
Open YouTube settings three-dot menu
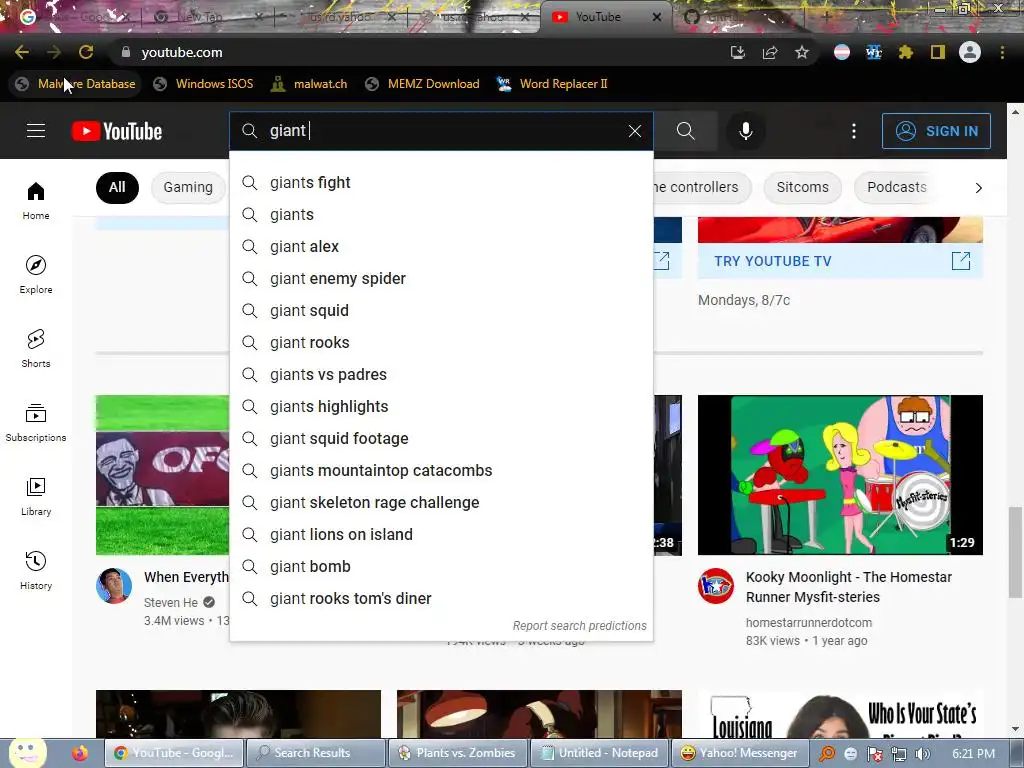tap(854, 131)
